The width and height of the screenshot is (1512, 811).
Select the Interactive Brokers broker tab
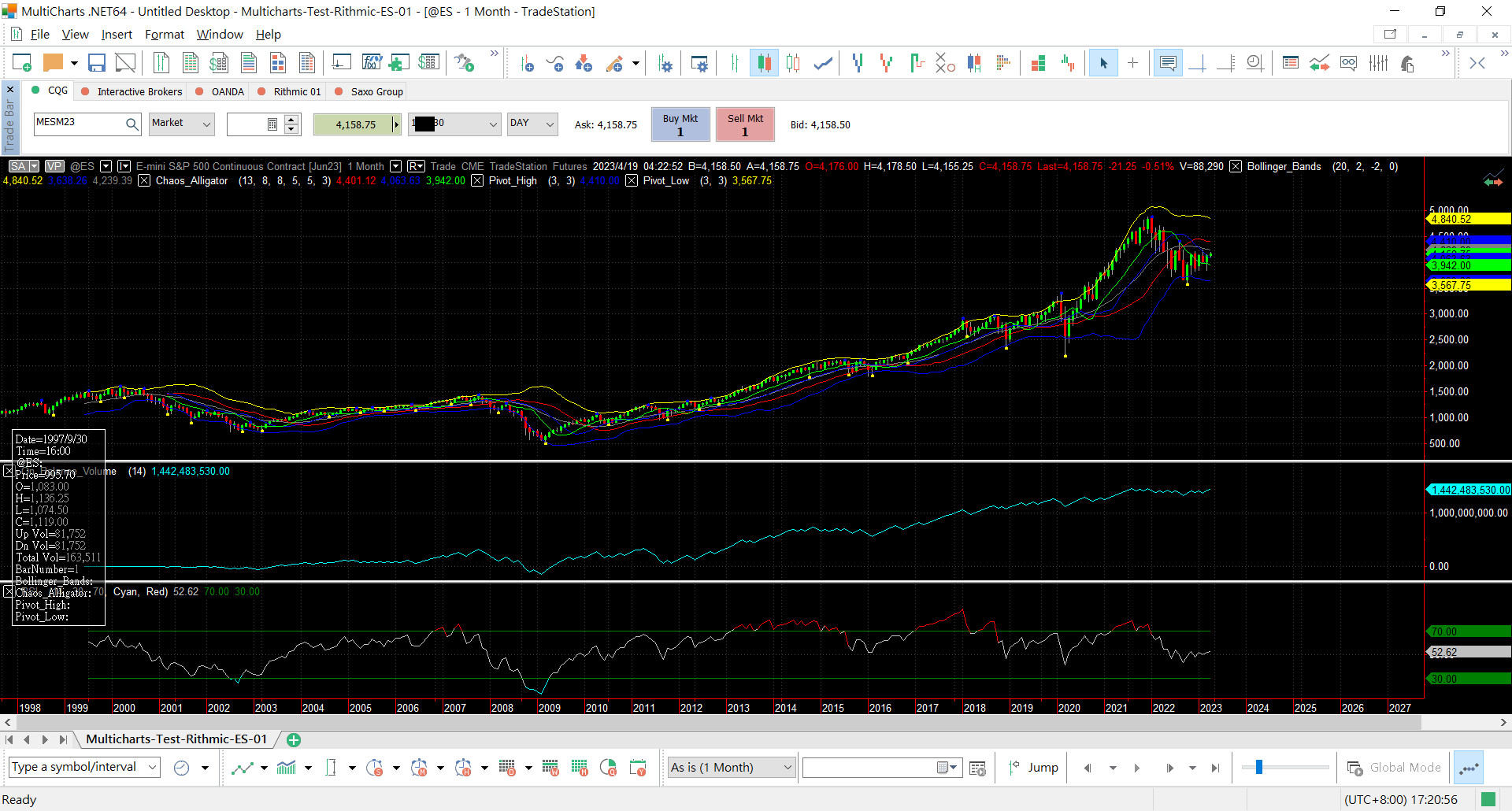132,91
